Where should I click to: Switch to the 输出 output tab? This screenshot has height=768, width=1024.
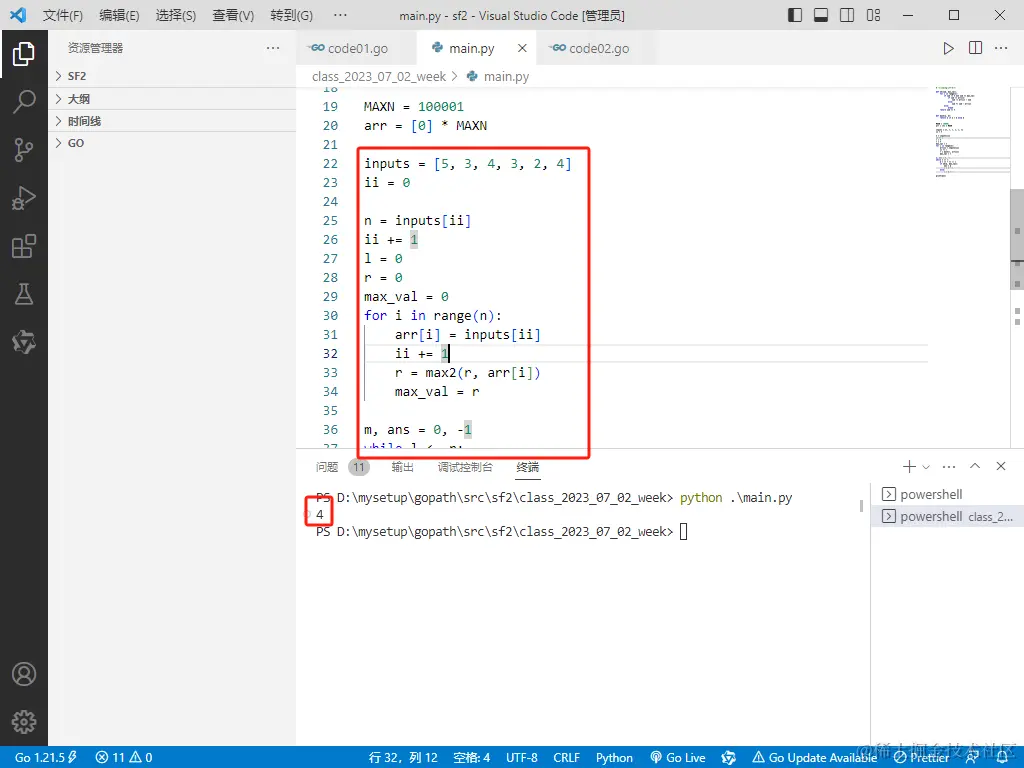[402, 467]
